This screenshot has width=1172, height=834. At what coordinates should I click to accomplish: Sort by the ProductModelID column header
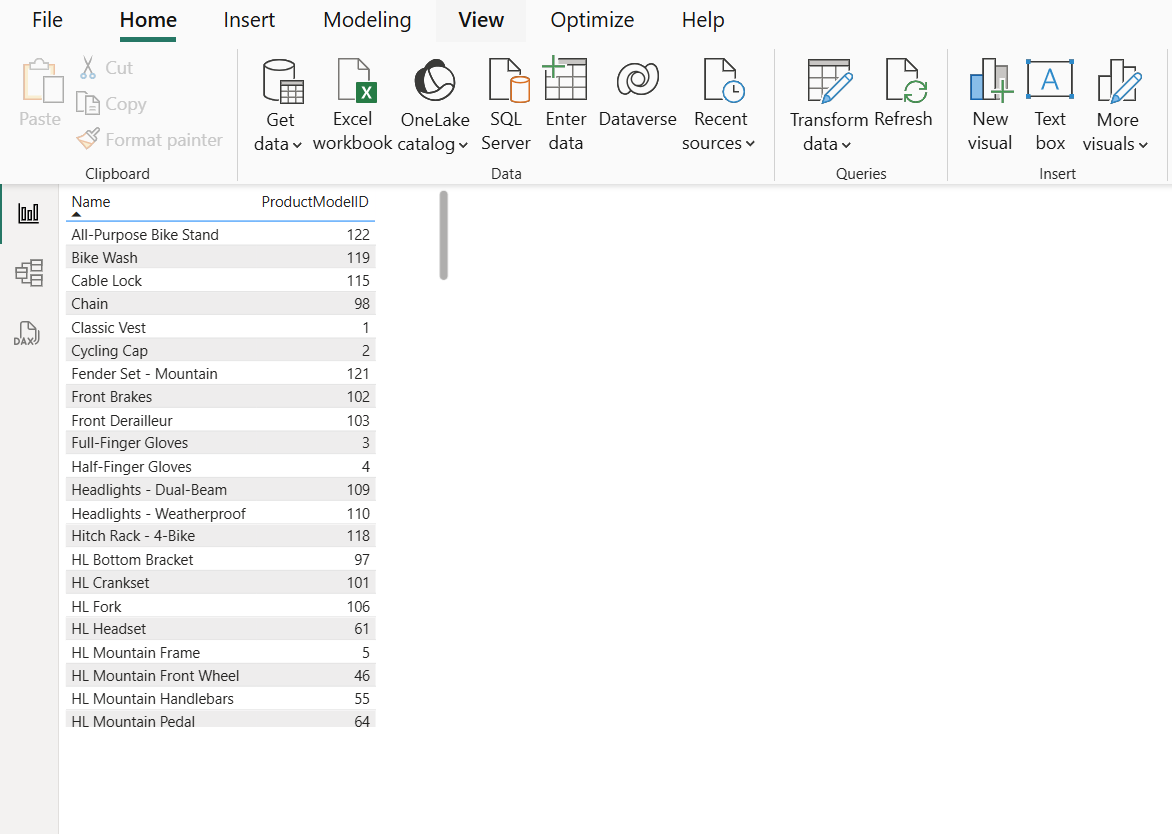coord(315,201)
